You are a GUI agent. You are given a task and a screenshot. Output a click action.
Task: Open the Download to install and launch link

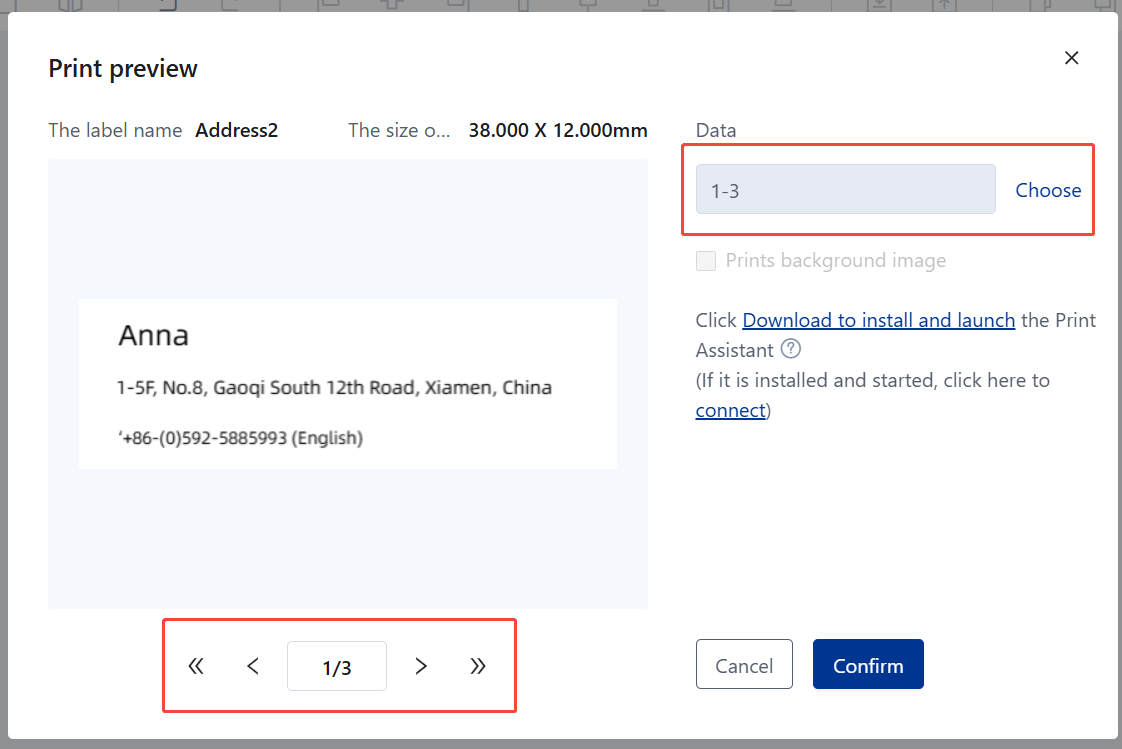tap(878, 320)
